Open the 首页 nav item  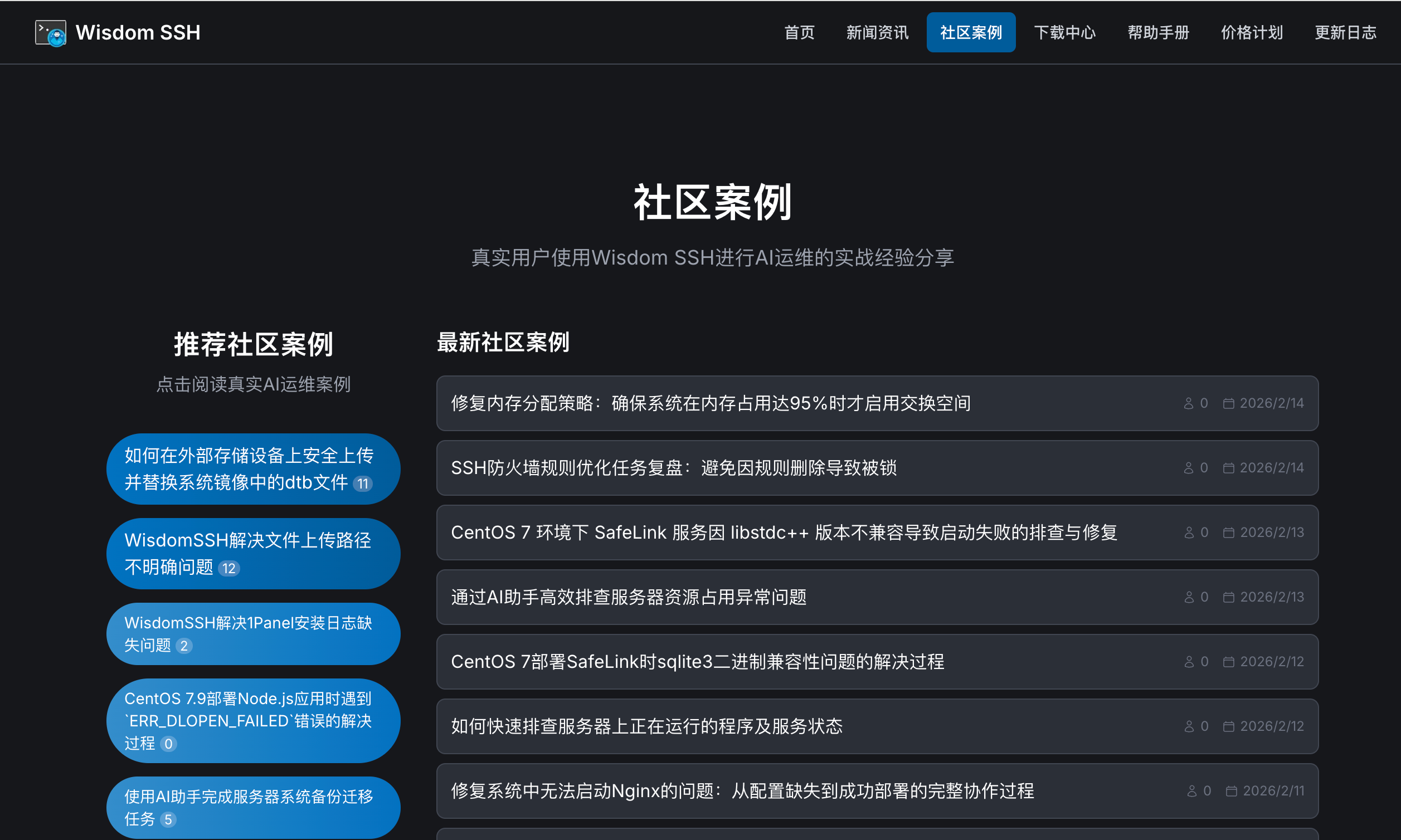(x=799, y=32)
